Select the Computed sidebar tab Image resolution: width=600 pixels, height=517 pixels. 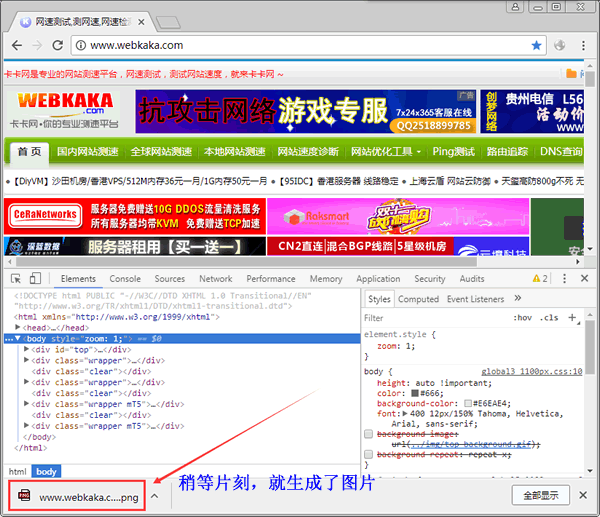coord(418,299)
